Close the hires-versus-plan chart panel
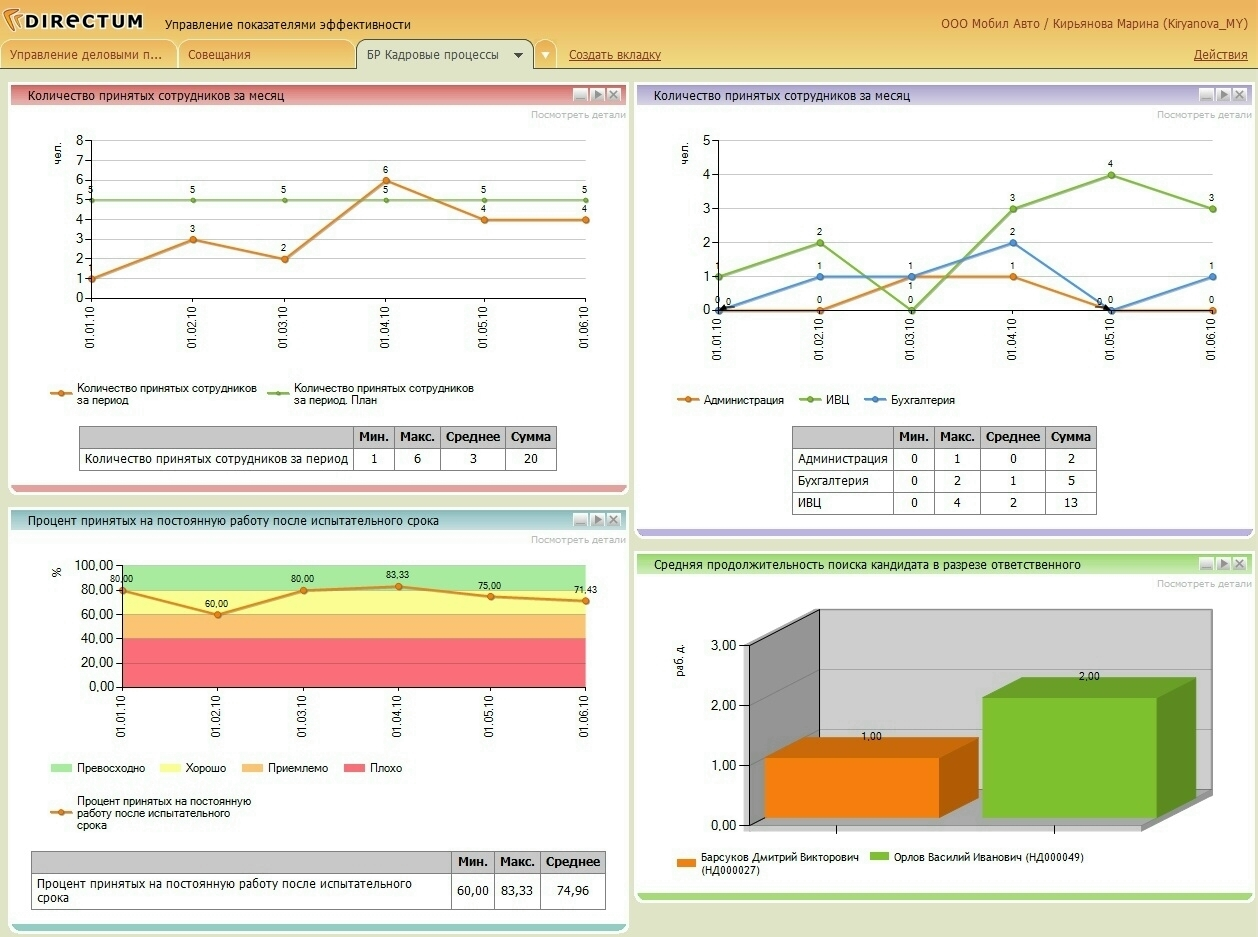 tap(614, 95)
